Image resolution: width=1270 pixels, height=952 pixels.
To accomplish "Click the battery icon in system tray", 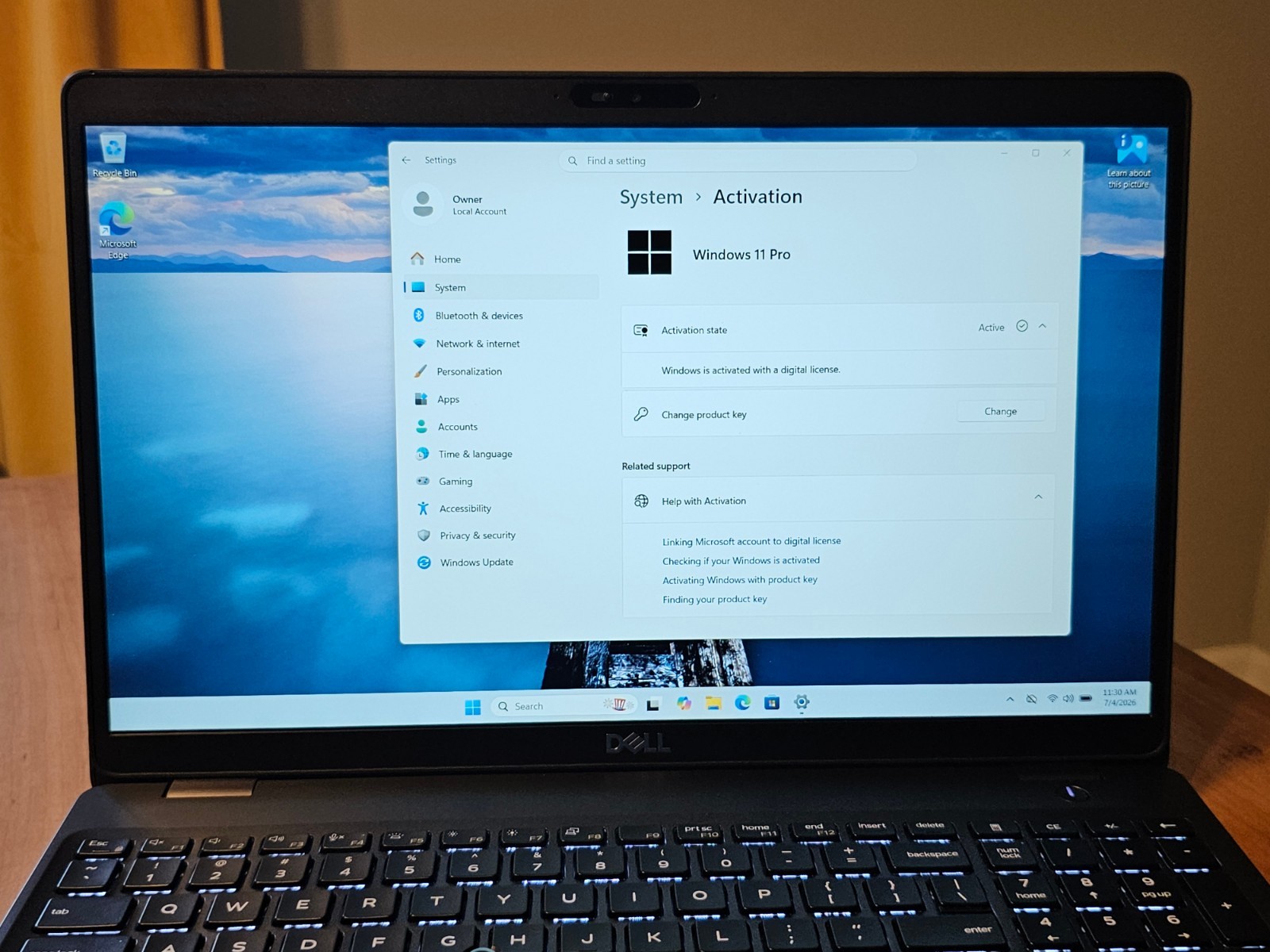I will click(1086, 699).
